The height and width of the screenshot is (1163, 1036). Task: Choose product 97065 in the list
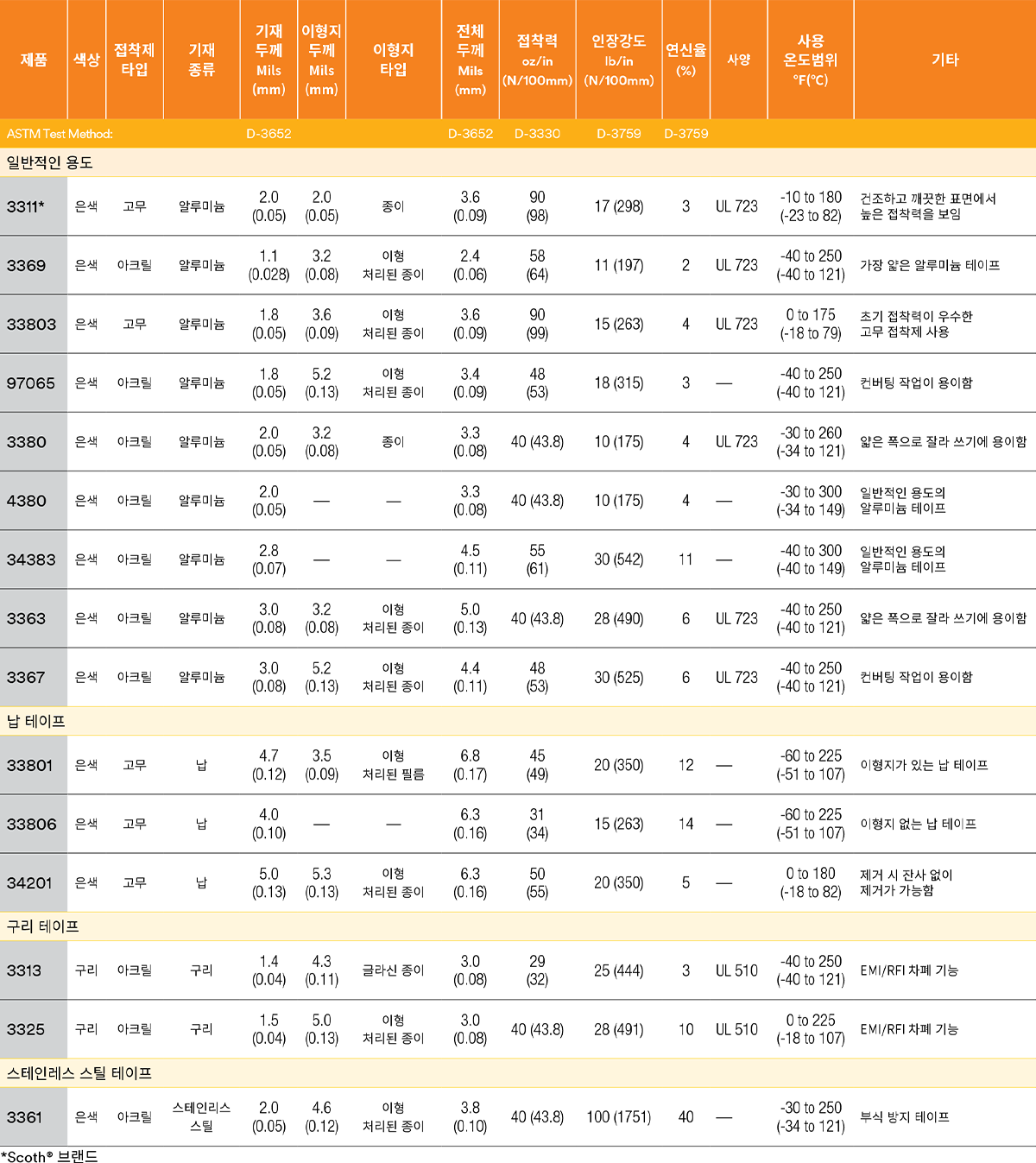[x=31, y=382]
